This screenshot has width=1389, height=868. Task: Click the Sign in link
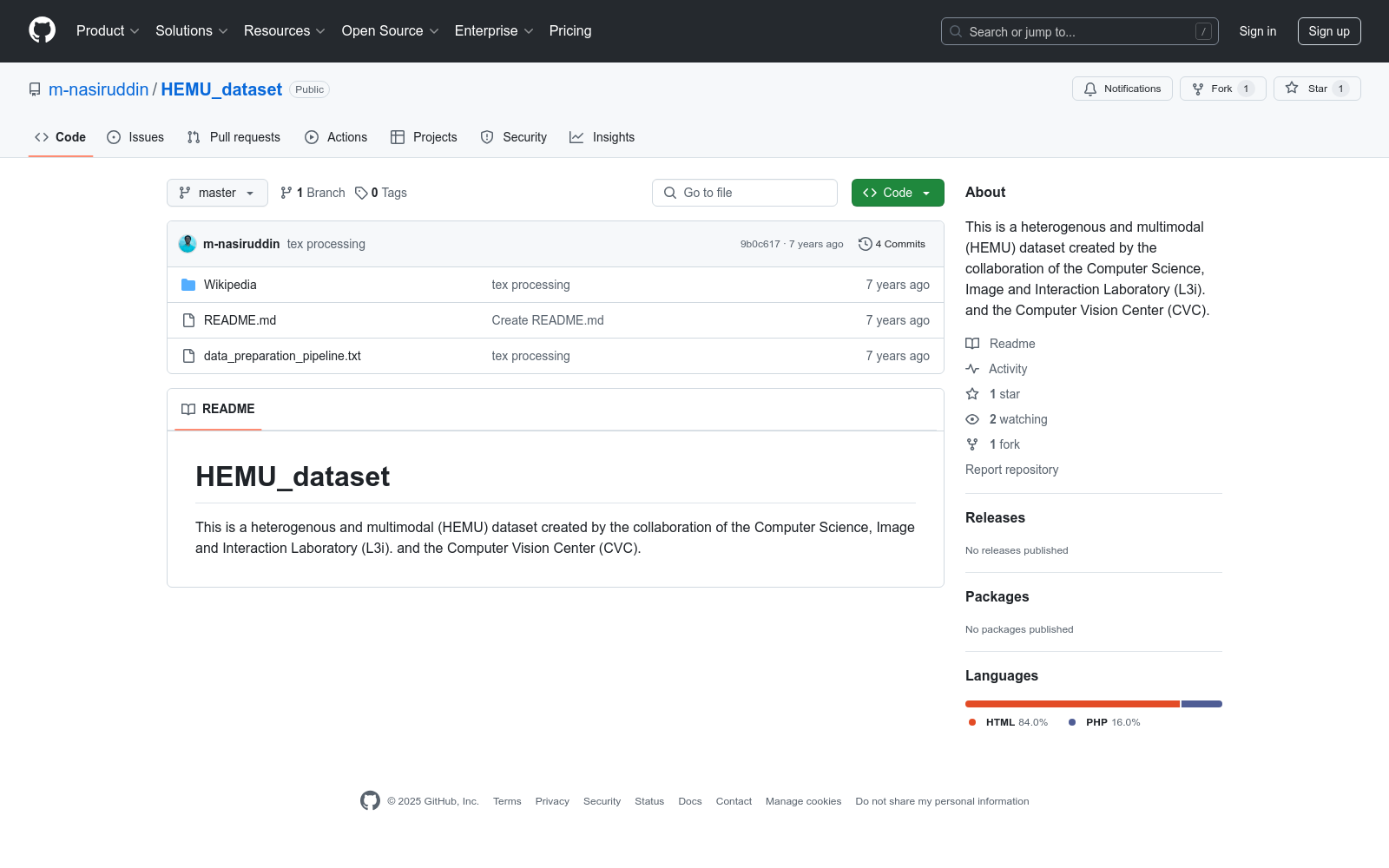(1258, 31)
